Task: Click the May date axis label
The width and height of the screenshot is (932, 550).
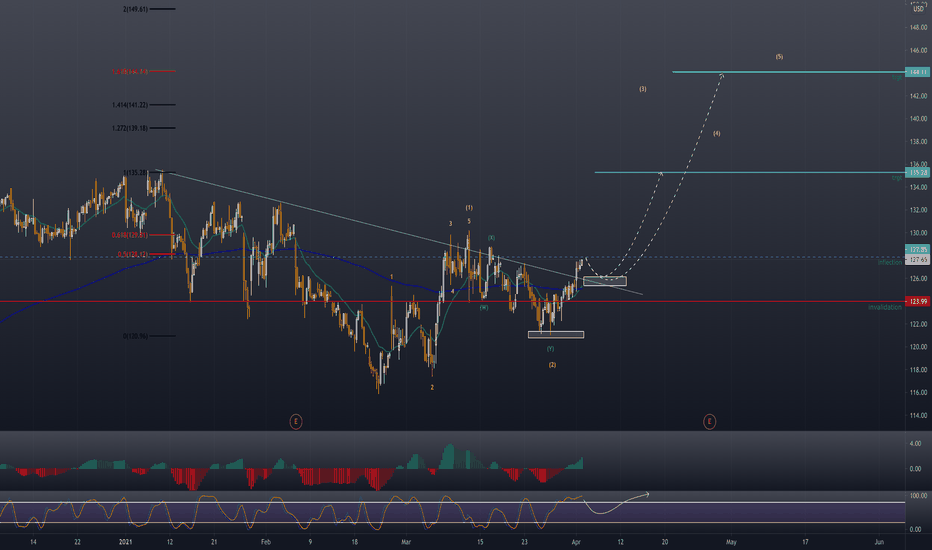Action: coord(731,542)
